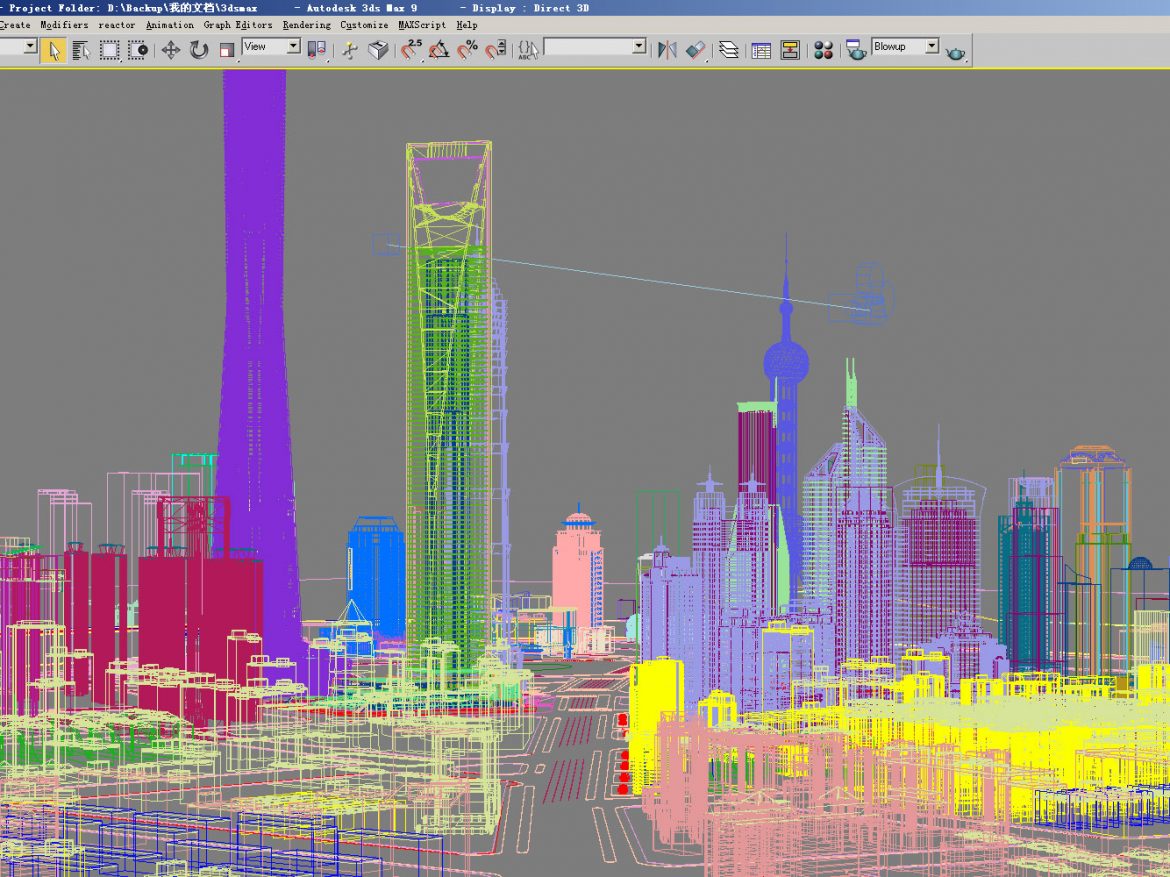Toggle Percent Snap

pos(468,50)
